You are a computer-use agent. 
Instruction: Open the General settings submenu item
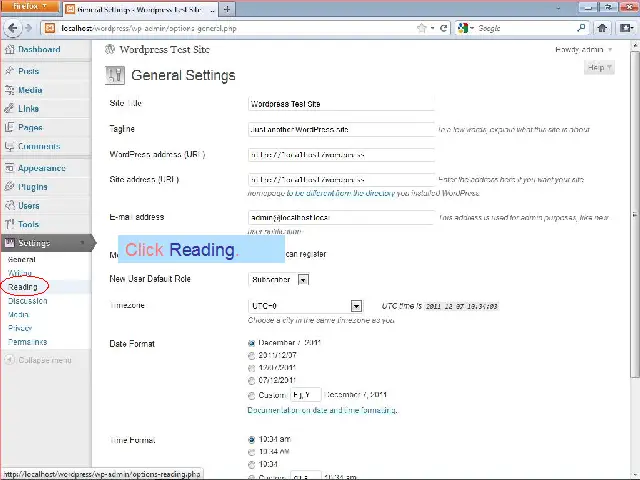(x=22, y=260)
